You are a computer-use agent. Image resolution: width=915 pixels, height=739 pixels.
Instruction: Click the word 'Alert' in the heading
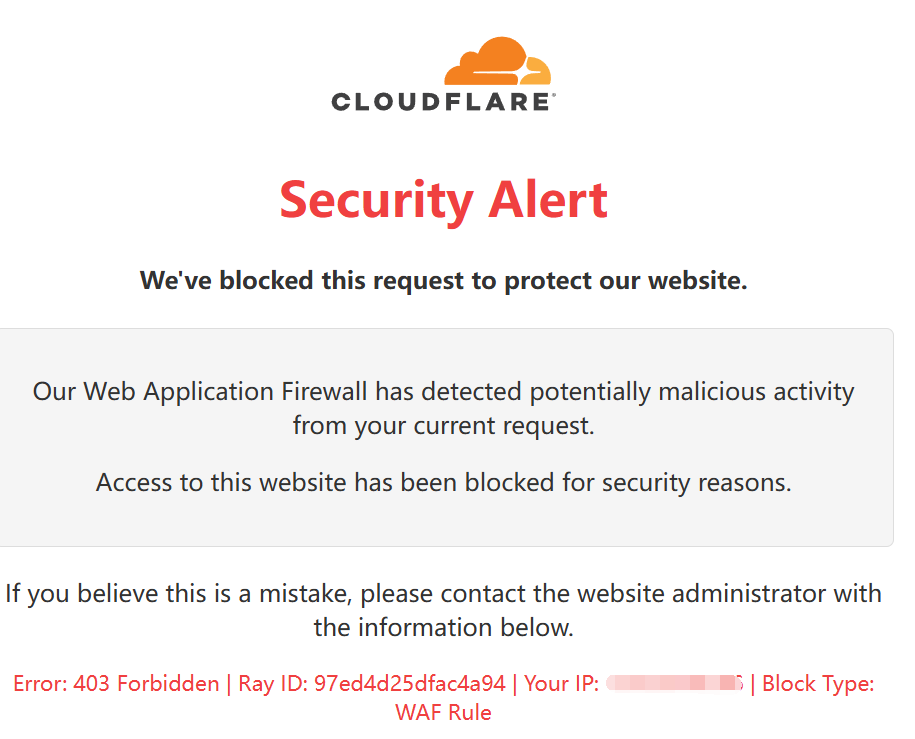point(548,200)
